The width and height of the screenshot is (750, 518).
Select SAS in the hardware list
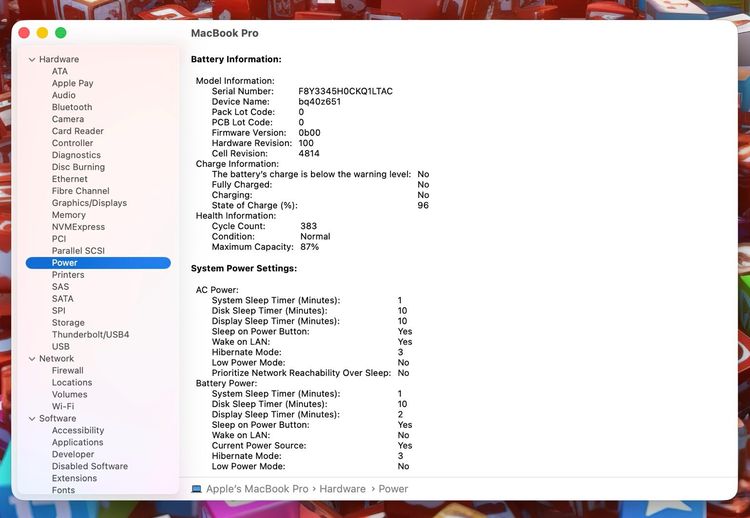point(61,287)
